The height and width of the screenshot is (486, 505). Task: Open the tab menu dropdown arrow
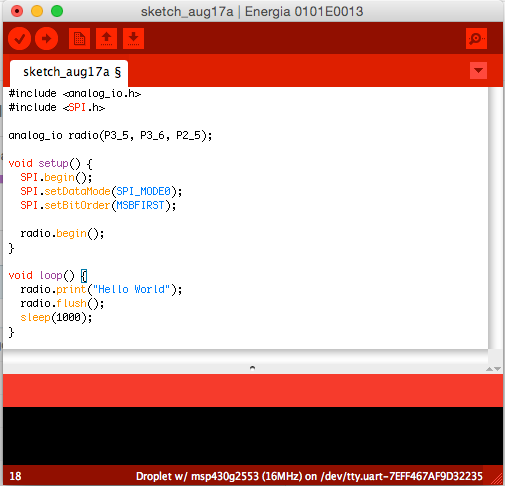pyautogui.click(x=478, y=70)
